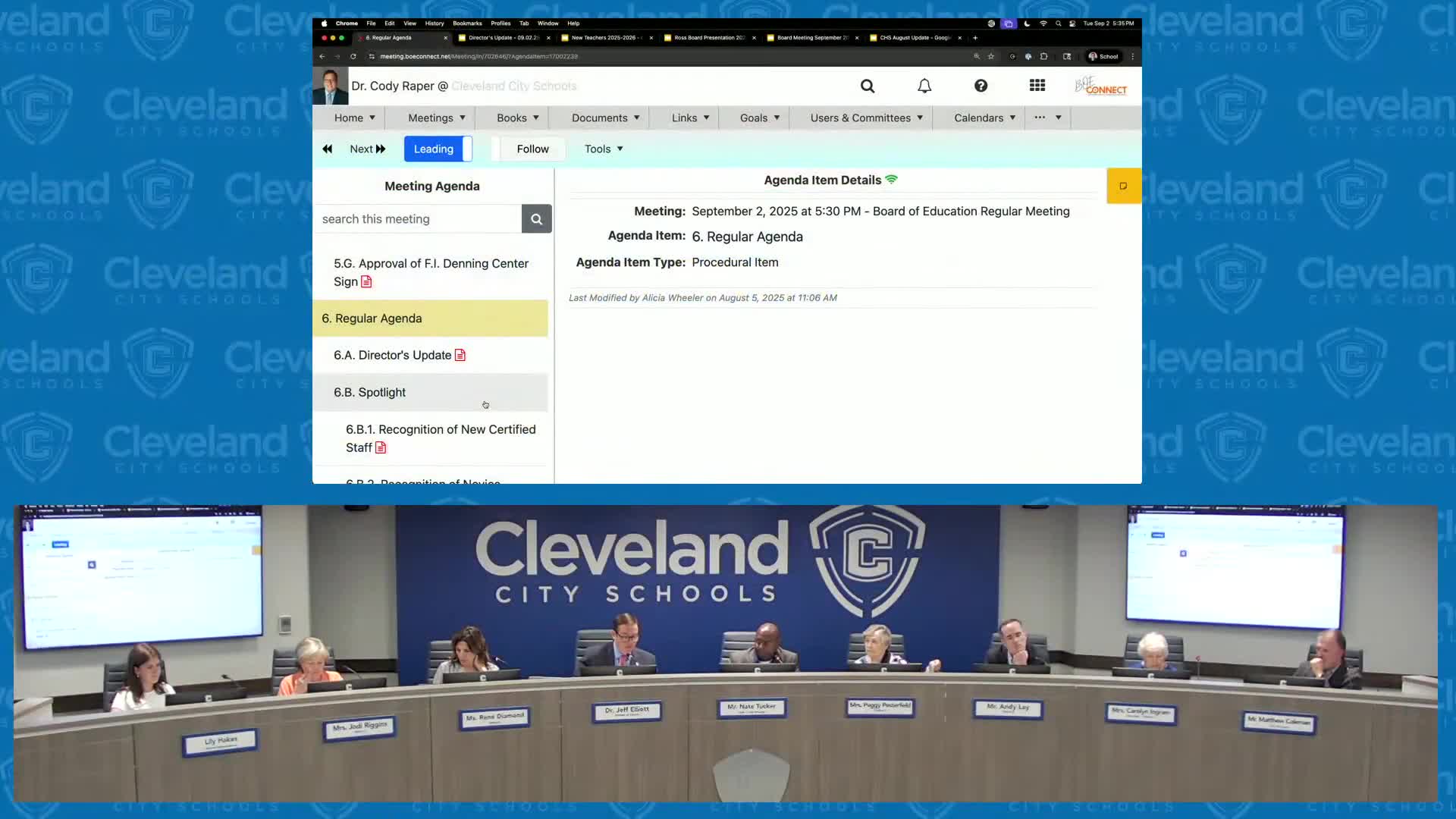
Task: Open Bookmarks in macOS menu bar
Action: point(467,24)
